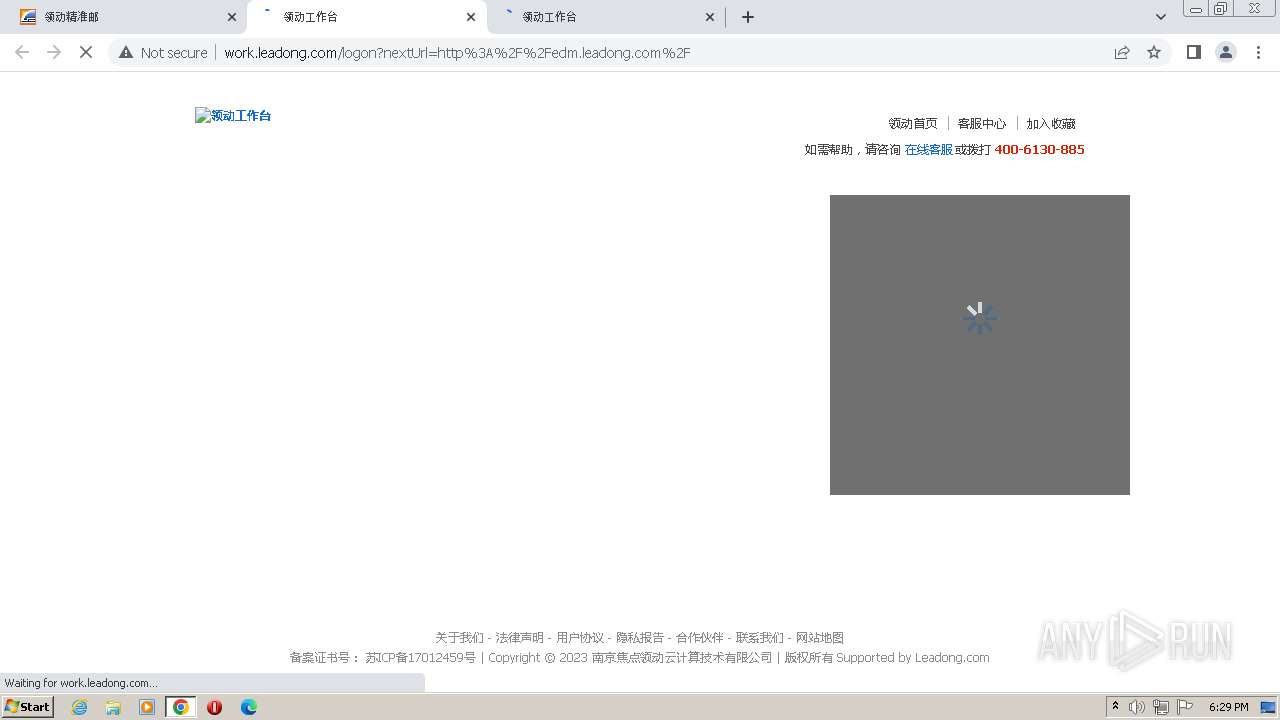Viewport: 1280px width, 720px height.
Task: Click the show desktop tray button
Action: click(1269, 707)
